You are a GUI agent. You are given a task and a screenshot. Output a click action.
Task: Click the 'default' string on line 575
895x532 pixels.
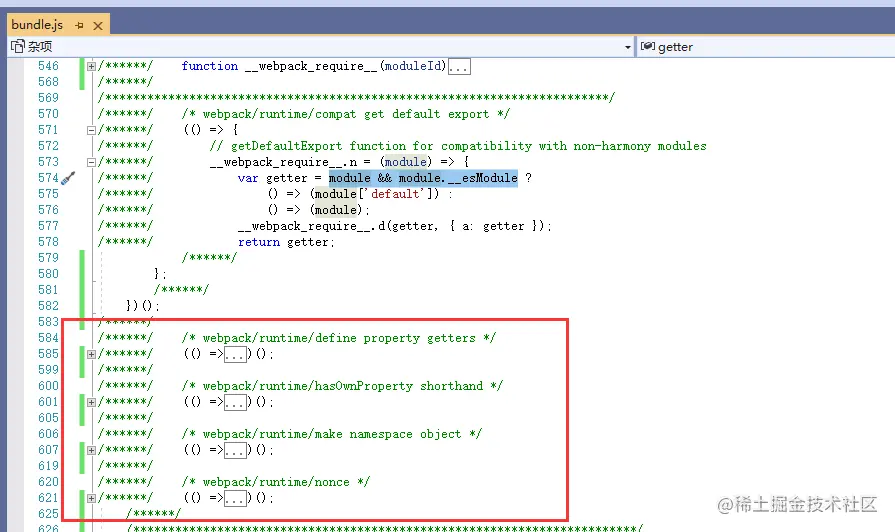click(x=397, y=194)
